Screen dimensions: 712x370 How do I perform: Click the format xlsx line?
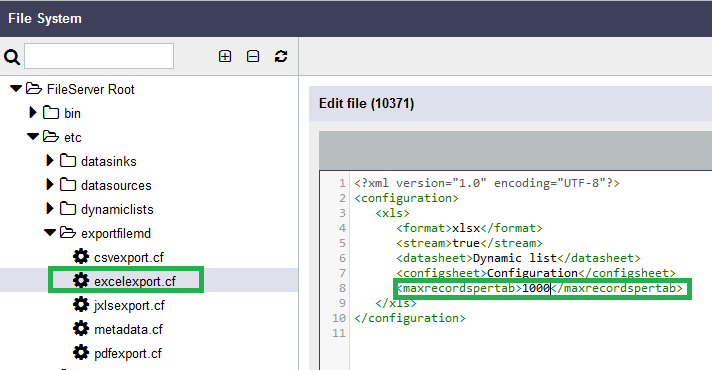coord(469,228)
